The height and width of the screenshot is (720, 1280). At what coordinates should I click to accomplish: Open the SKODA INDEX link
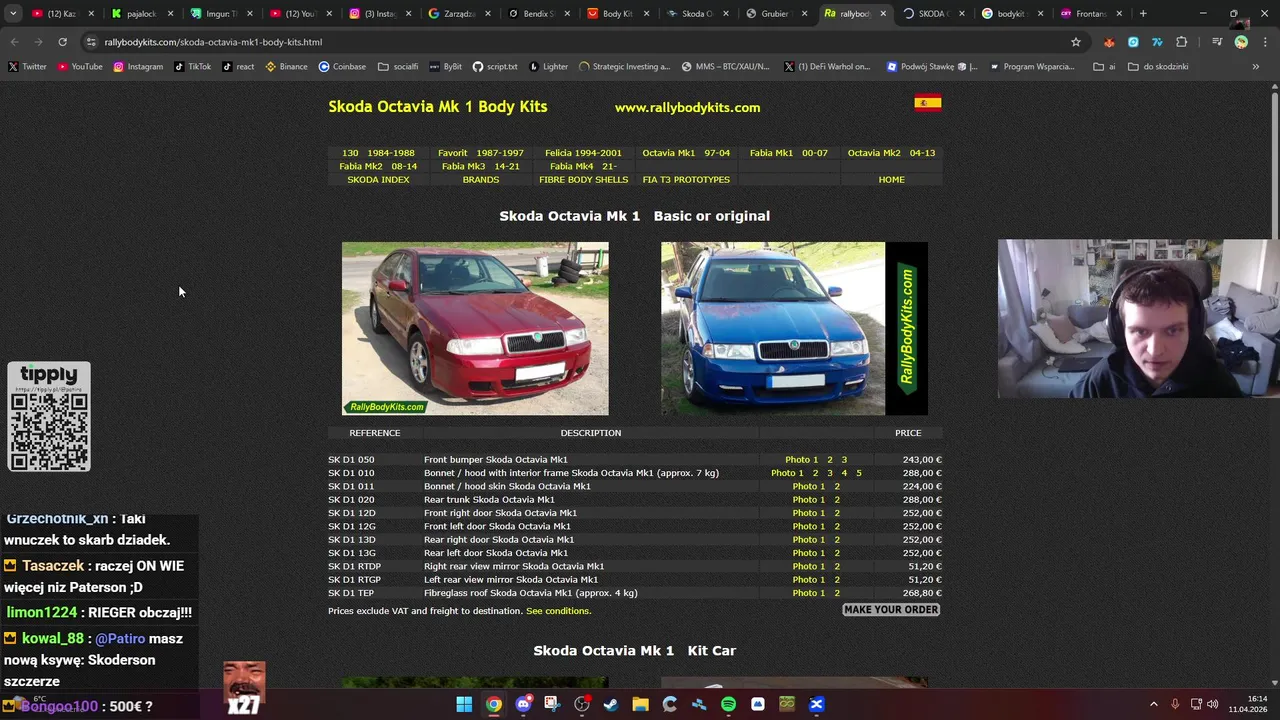coord(378,180)
